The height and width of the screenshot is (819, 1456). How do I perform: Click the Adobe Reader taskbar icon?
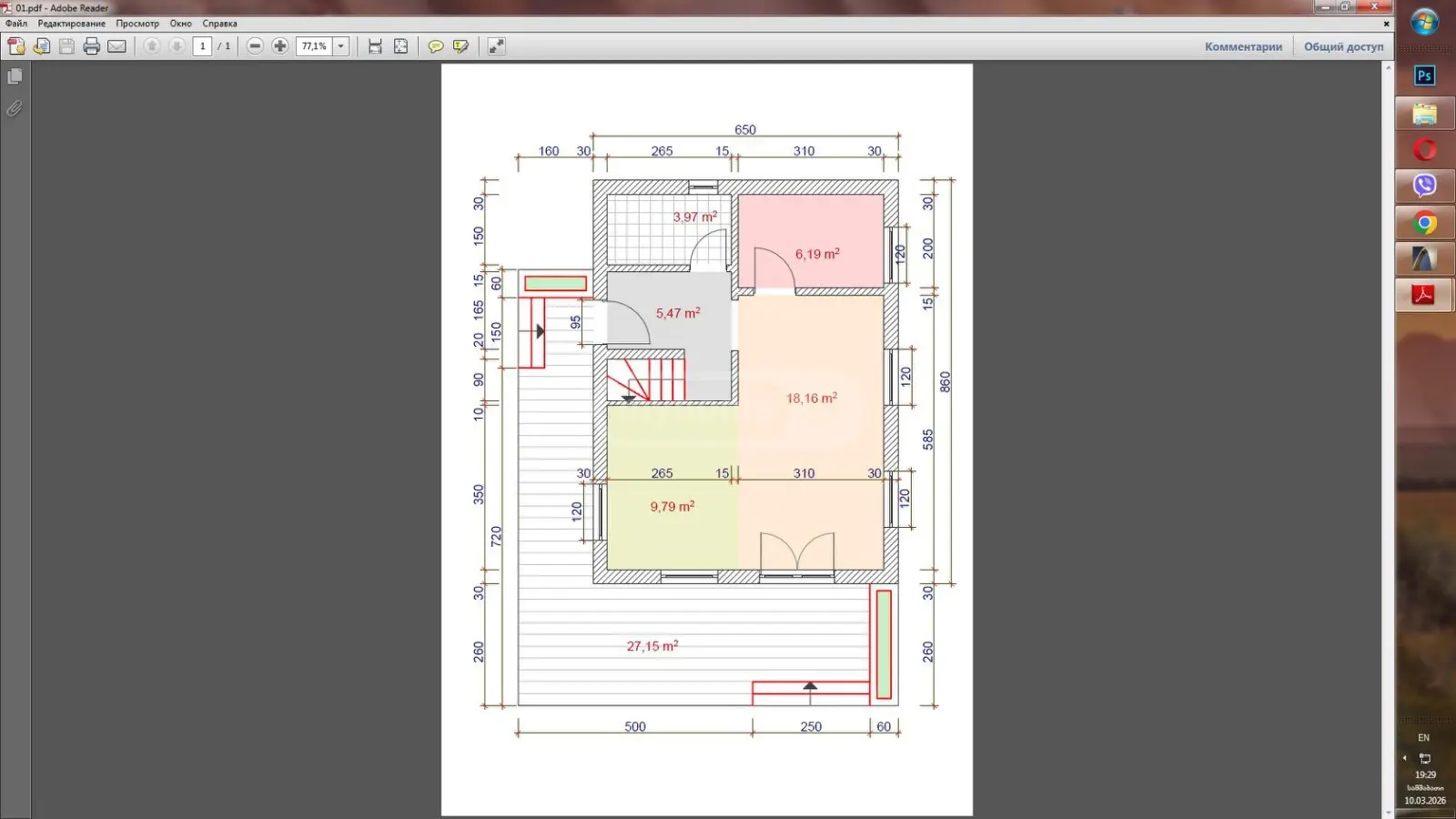coord(1425,295)
